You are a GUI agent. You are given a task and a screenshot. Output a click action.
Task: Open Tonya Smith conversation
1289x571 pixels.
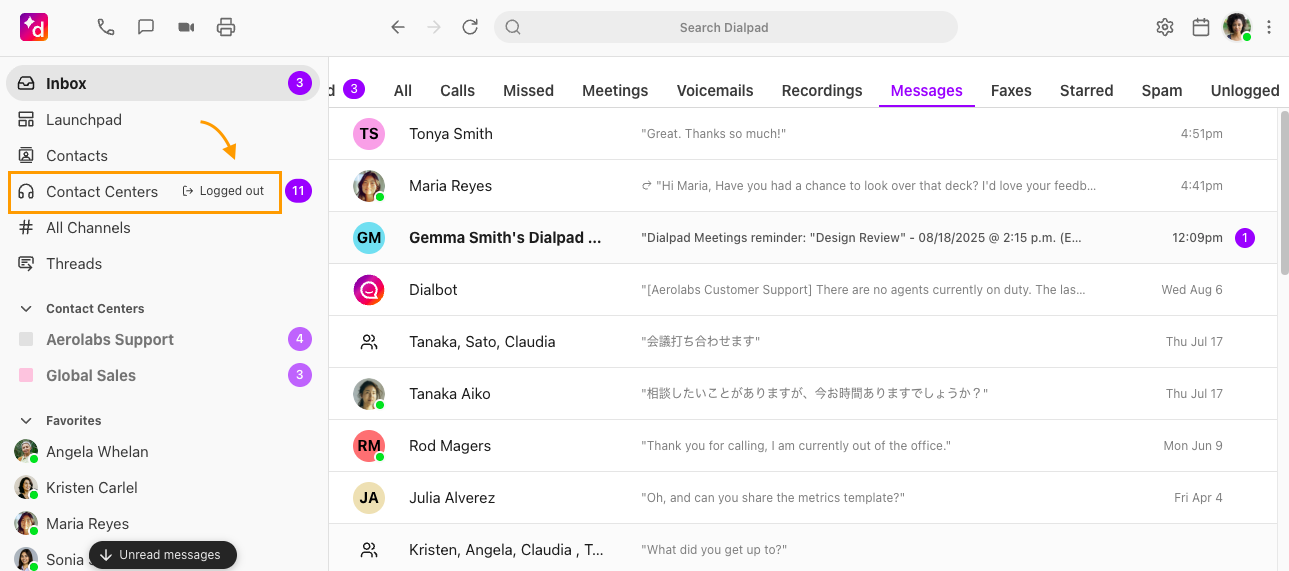pos(803,134)
